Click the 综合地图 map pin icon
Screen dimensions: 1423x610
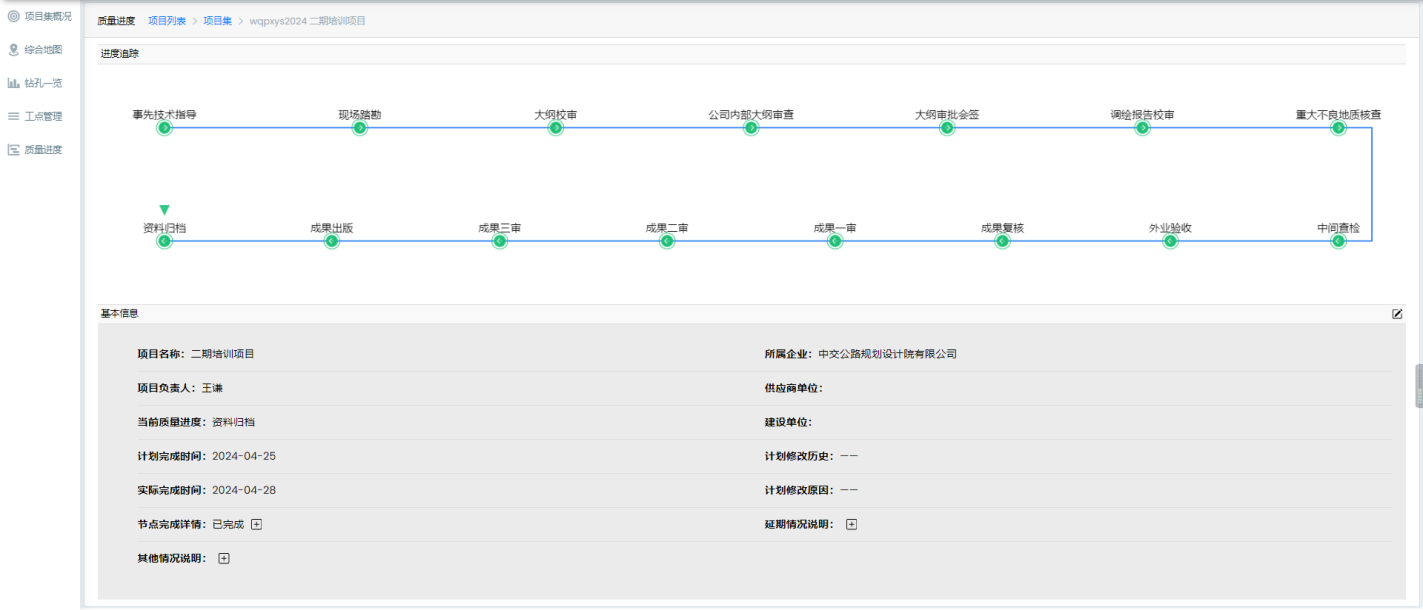coord(14,49)
